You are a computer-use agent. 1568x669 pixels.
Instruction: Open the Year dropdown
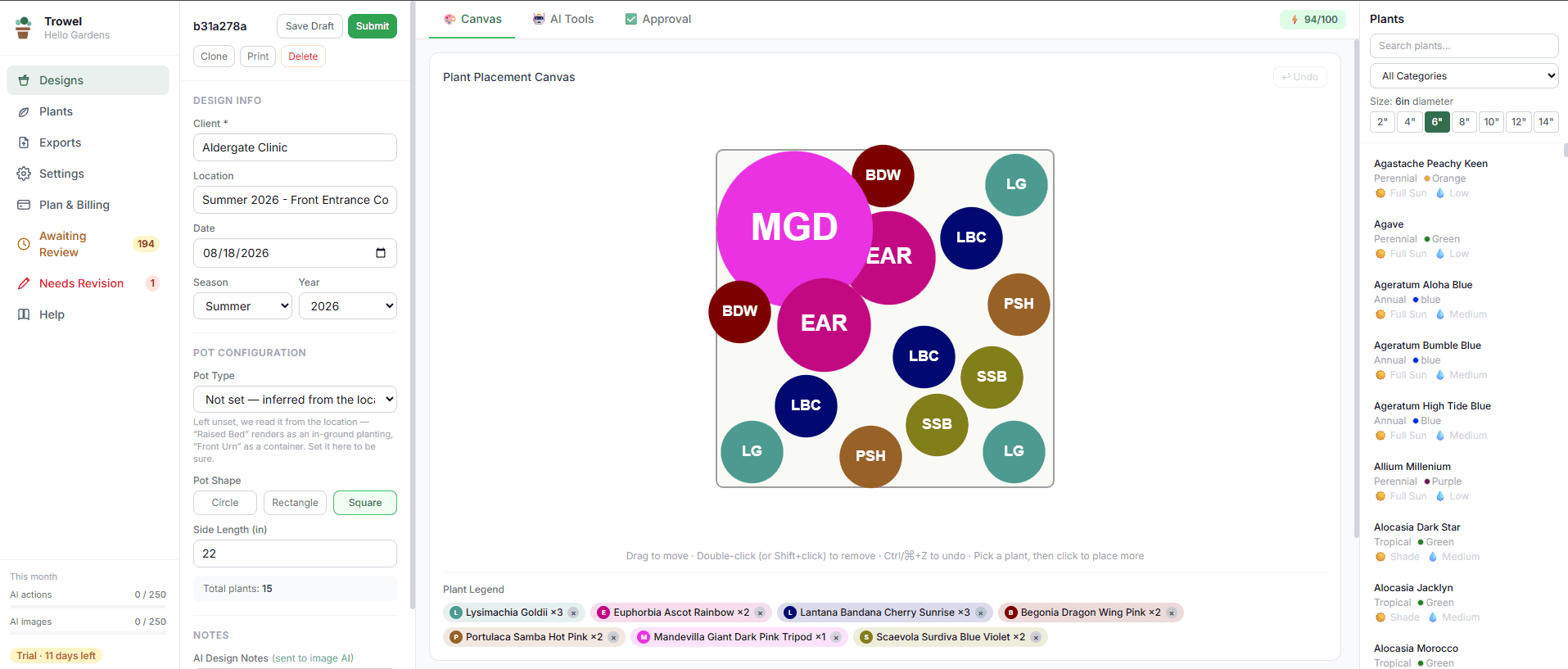pos(348,306)
